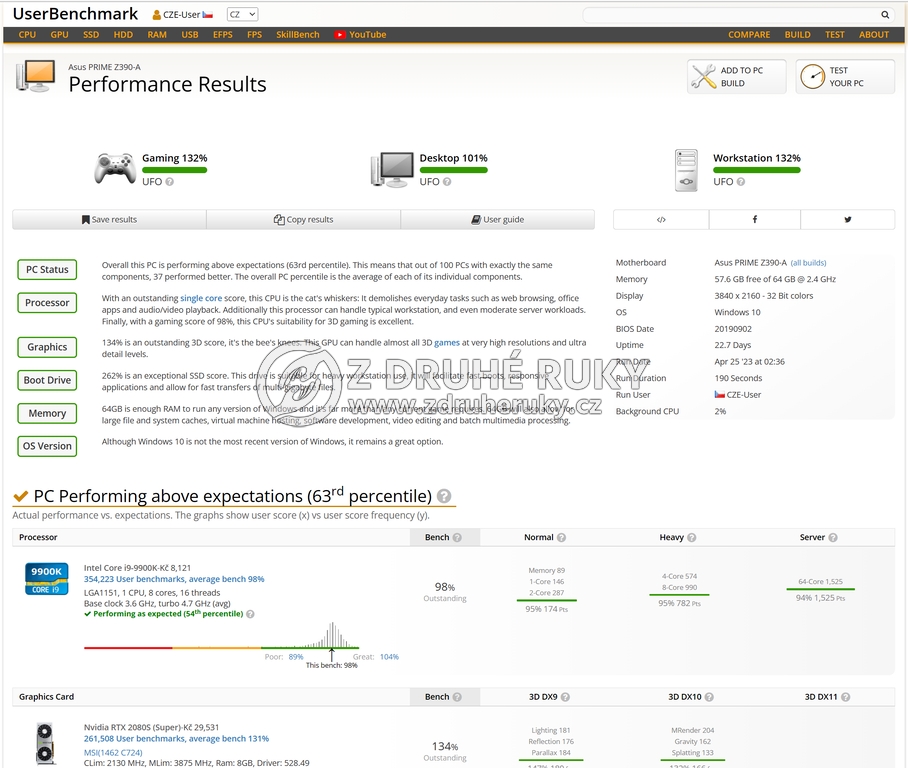Screen dimensions: 908x768
Task: Click the Memory section button
Action: coord(47,414)
